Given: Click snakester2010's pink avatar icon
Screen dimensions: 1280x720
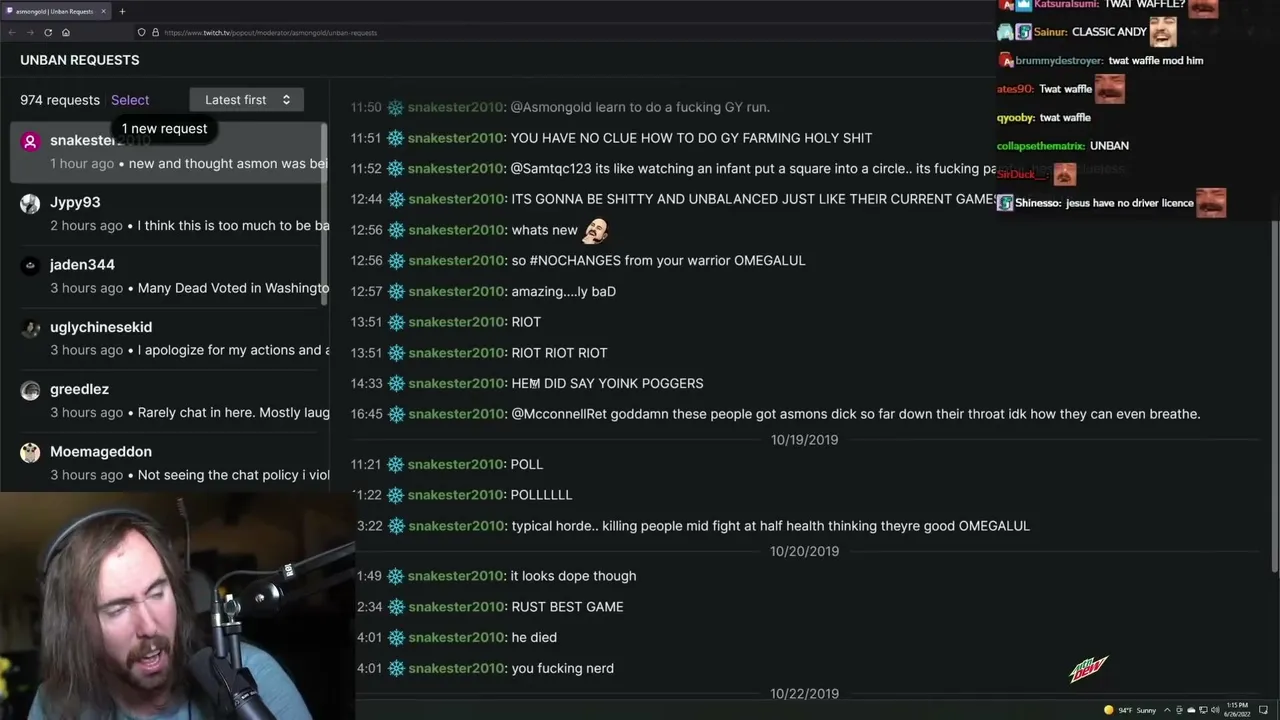Looking at the screenshot, I should [x=30, y=142].
